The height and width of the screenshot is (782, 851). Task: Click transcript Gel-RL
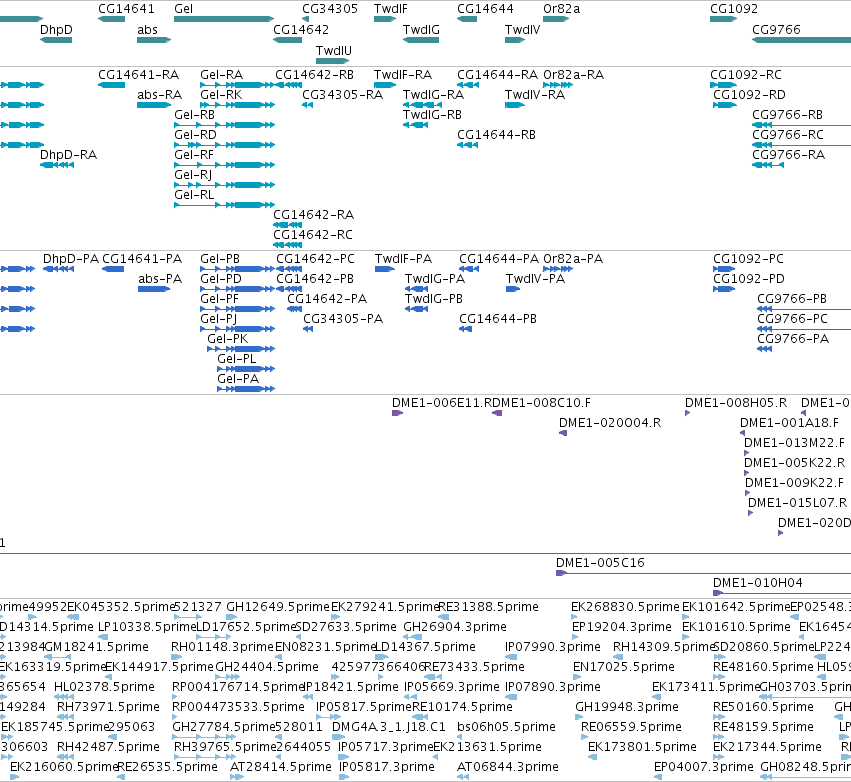tap(194, 195)
